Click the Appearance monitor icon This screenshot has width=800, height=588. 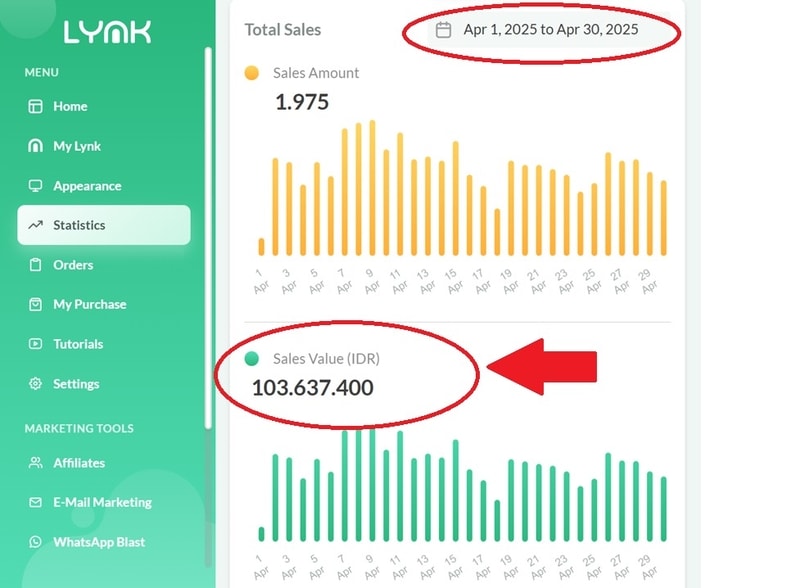click(x=36, y=186)
